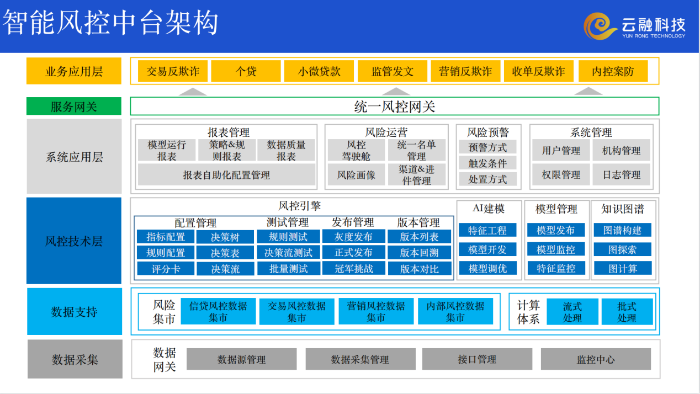This screenshot has width=700, height=394.
Task: Select 触发条件 under 风险预警
Action: point(488,163)
